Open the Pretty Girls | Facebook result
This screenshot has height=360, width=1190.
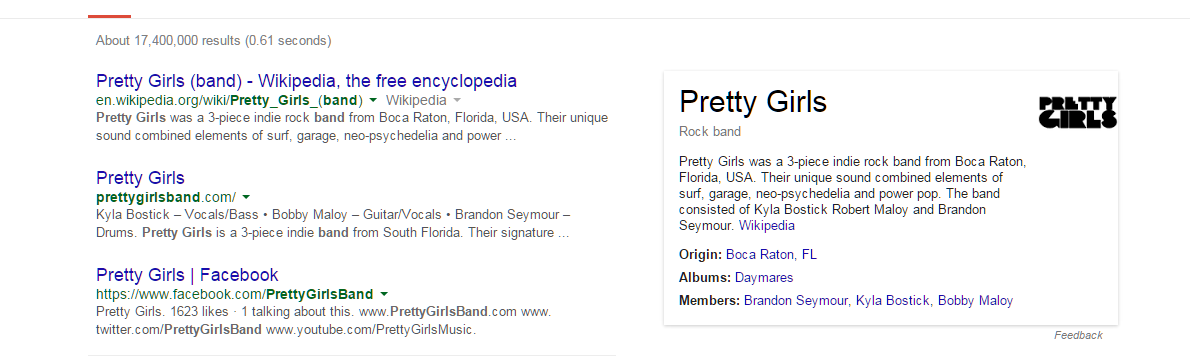(x=187, y=275)
